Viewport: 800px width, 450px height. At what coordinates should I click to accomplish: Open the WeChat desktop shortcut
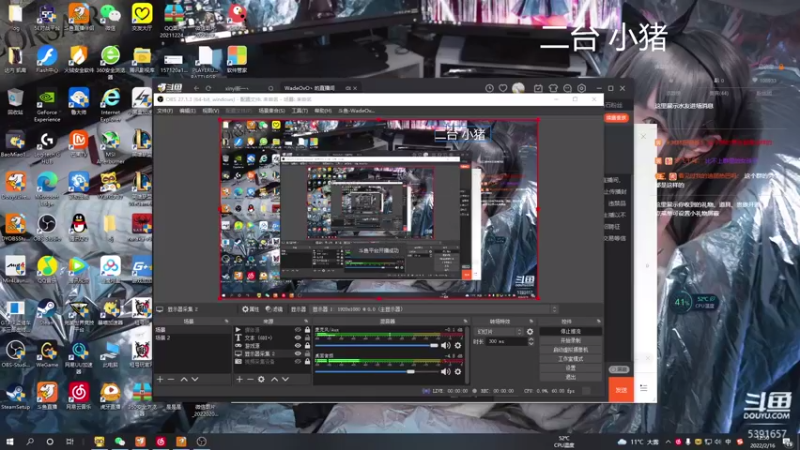coord(110,17)
